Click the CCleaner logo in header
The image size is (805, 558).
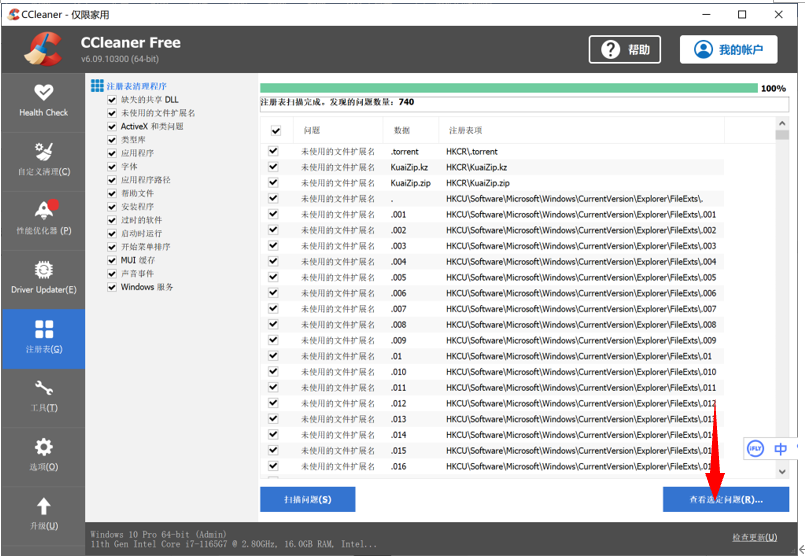(x=43, y=49)
